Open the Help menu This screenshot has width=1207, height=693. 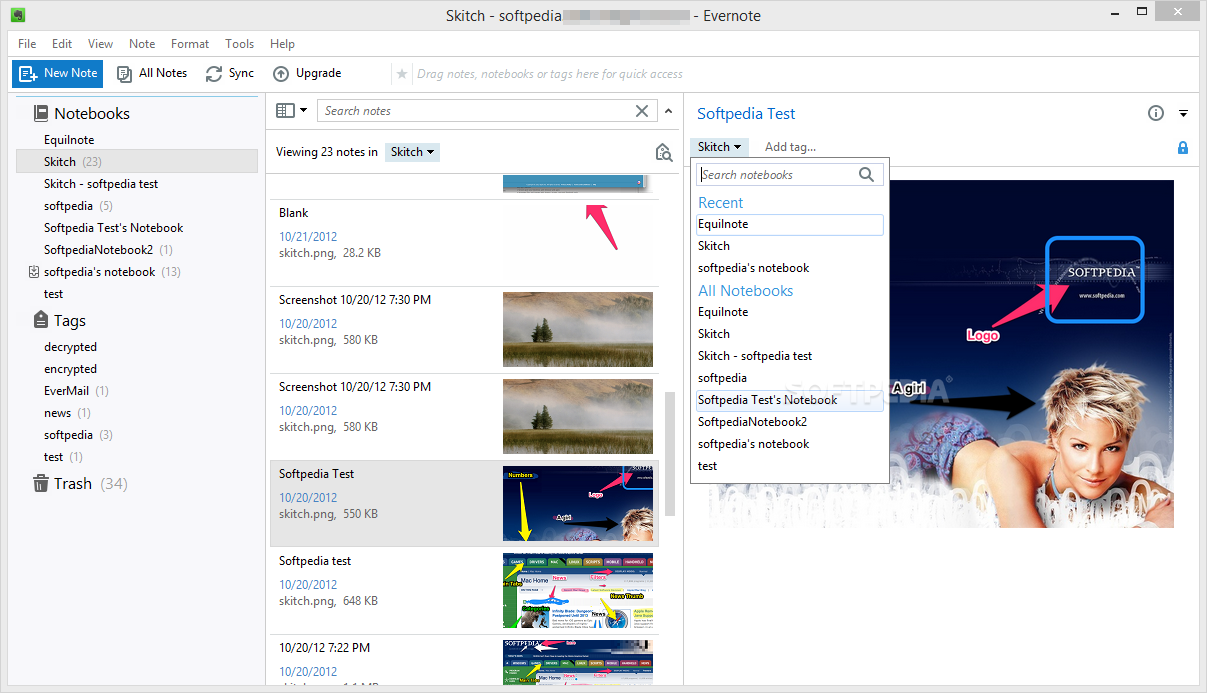[x=283, y=44]
